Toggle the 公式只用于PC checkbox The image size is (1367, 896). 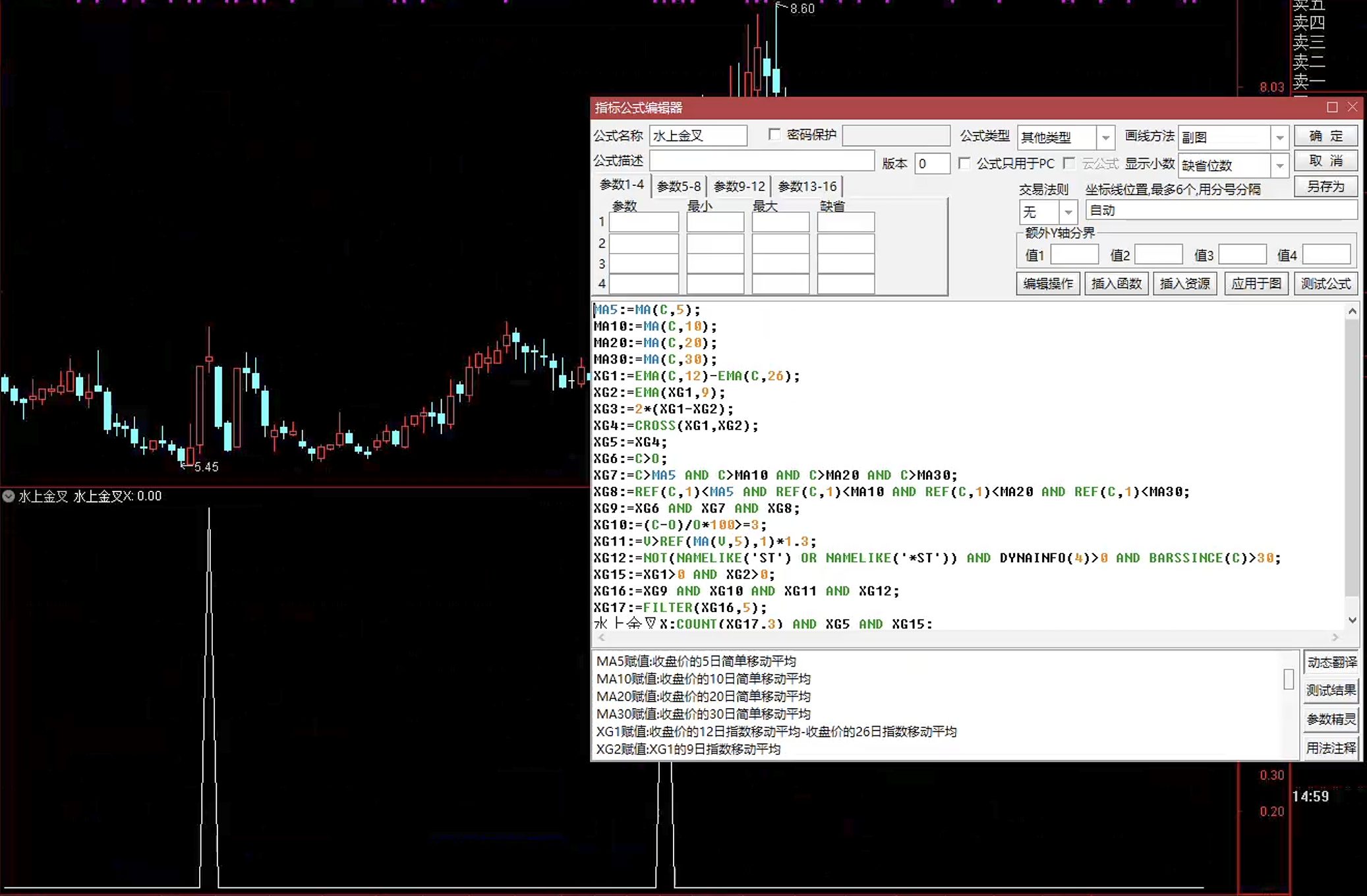(x=964, y=163)
